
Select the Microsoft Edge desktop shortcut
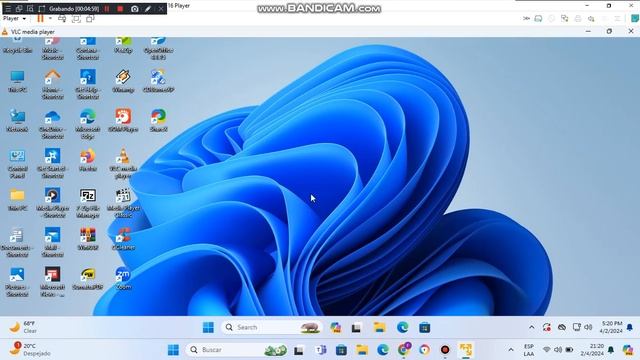pyautogui.click(x=88, y=124)
